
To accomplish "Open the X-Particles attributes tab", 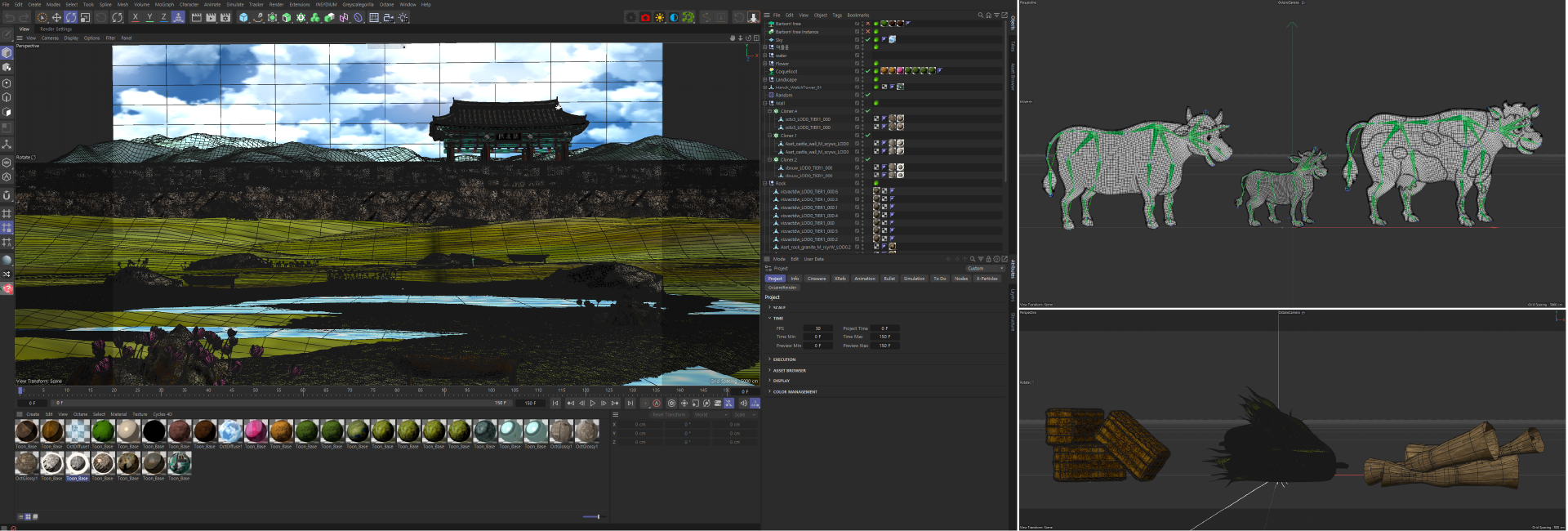I will [x=987, y=279].
